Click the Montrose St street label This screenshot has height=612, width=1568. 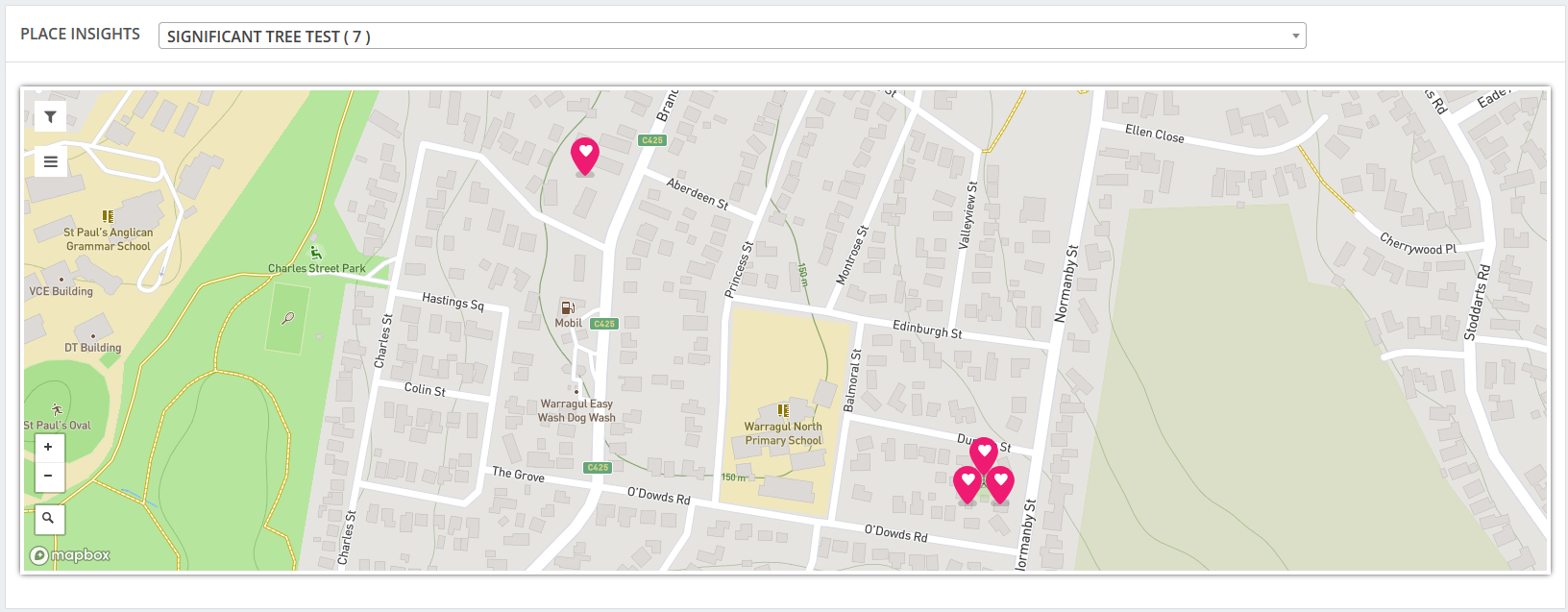tap(852, 256)
